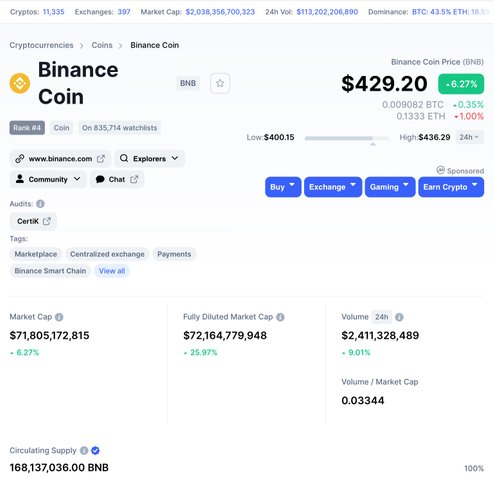Click the Market Cap info icon
Image resolution: width=494 pixels, height=480 pixels.
59,317
